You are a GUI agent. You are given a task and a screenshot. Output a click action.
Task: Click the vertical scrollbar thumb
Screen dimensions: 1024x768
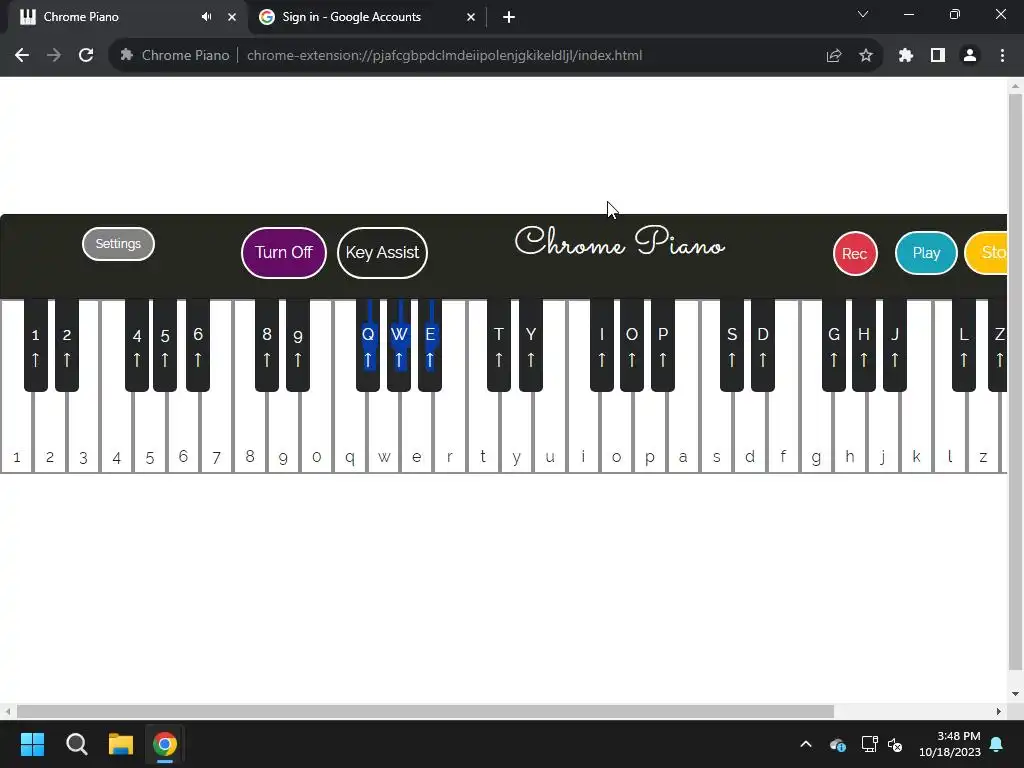point(1015,382)
